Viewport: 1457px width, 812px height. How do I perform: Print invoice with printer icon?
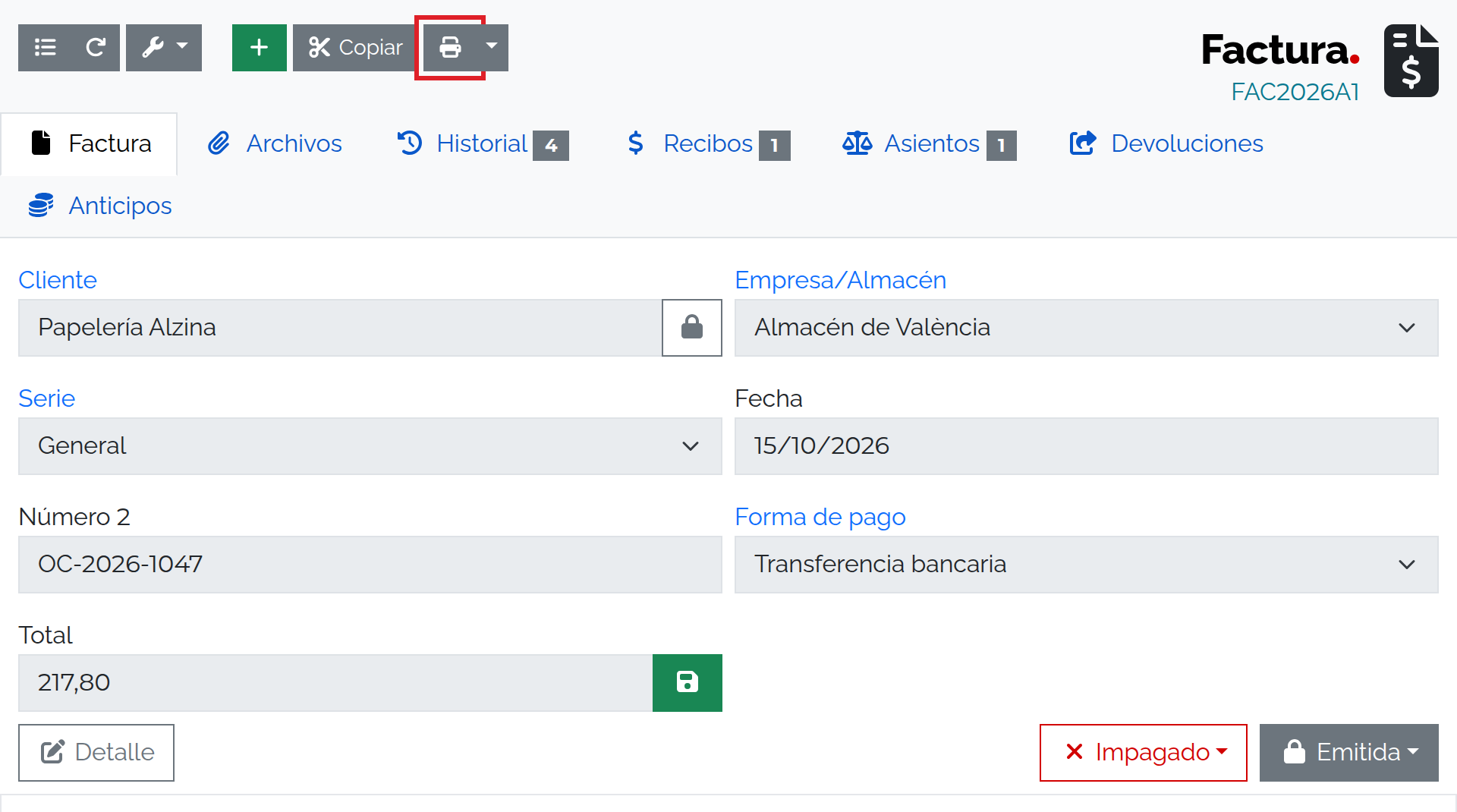click(450, 48)
